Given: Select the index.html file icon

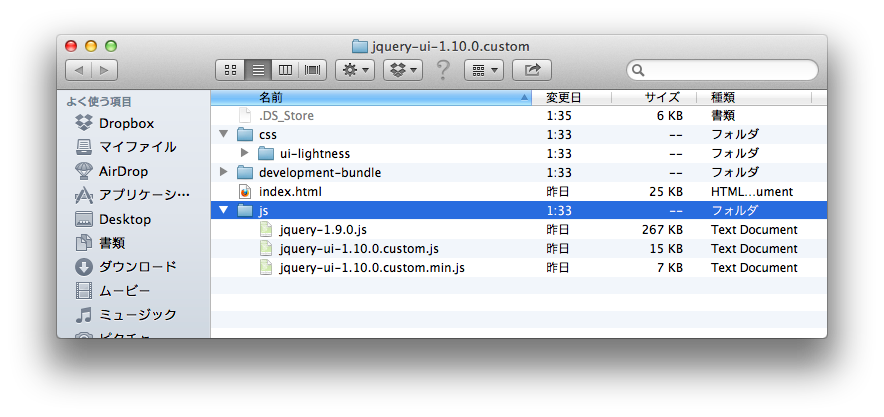Looking at the screenshot, I should (x=245, y=191).
